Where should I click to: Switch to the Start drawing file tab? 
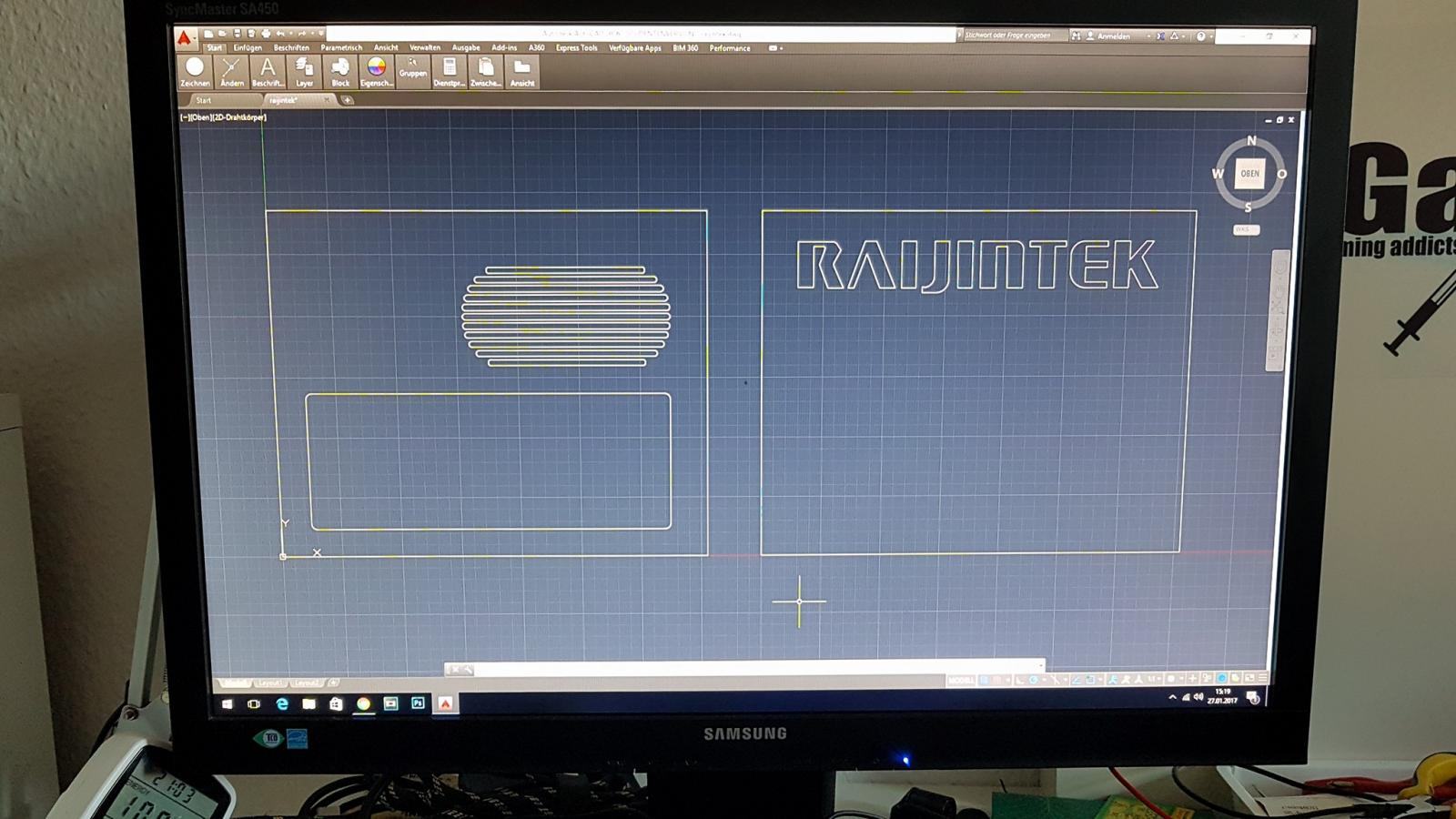pos(204,100)
